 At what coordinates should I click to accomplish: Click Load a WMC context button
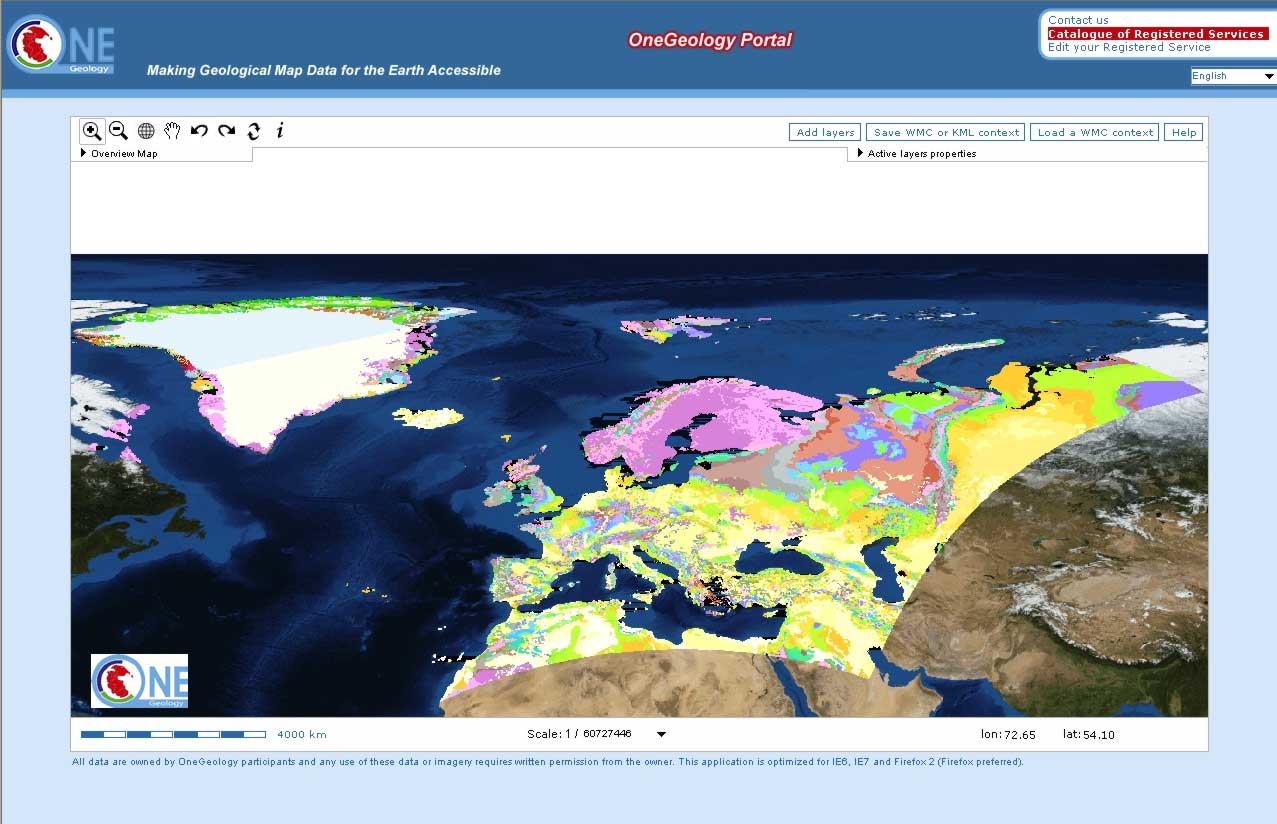click(1095, 132)
